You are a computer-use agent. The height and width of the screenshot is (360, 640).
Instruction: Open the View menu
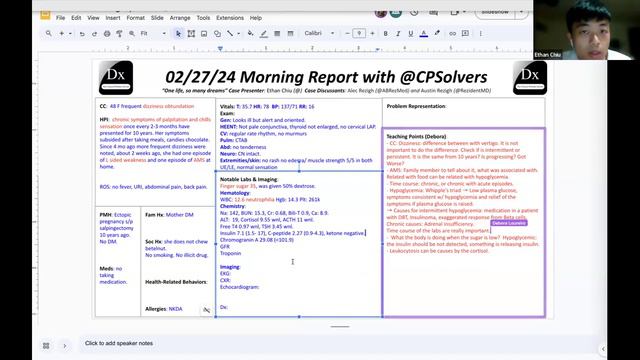click(93, 18)
